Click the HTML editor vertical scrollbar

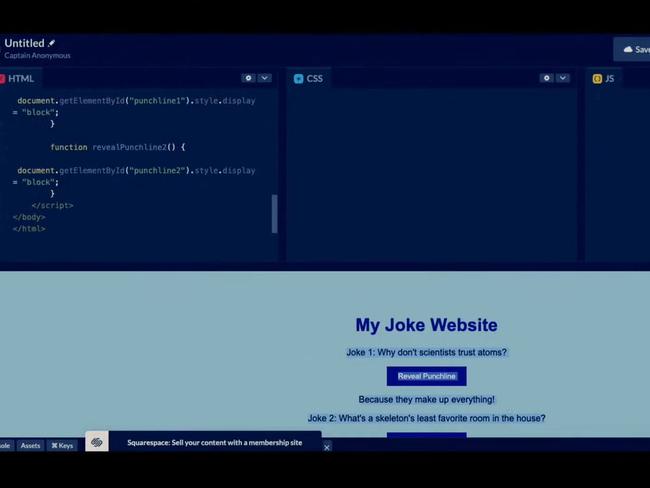tap(274, 214)
